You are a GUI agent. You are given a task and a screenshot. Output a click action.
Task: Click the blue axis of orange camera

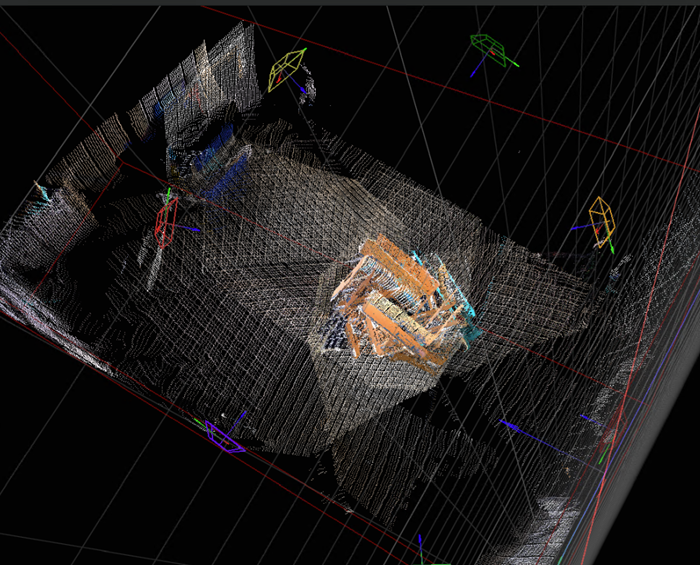[x=580, y=228]
